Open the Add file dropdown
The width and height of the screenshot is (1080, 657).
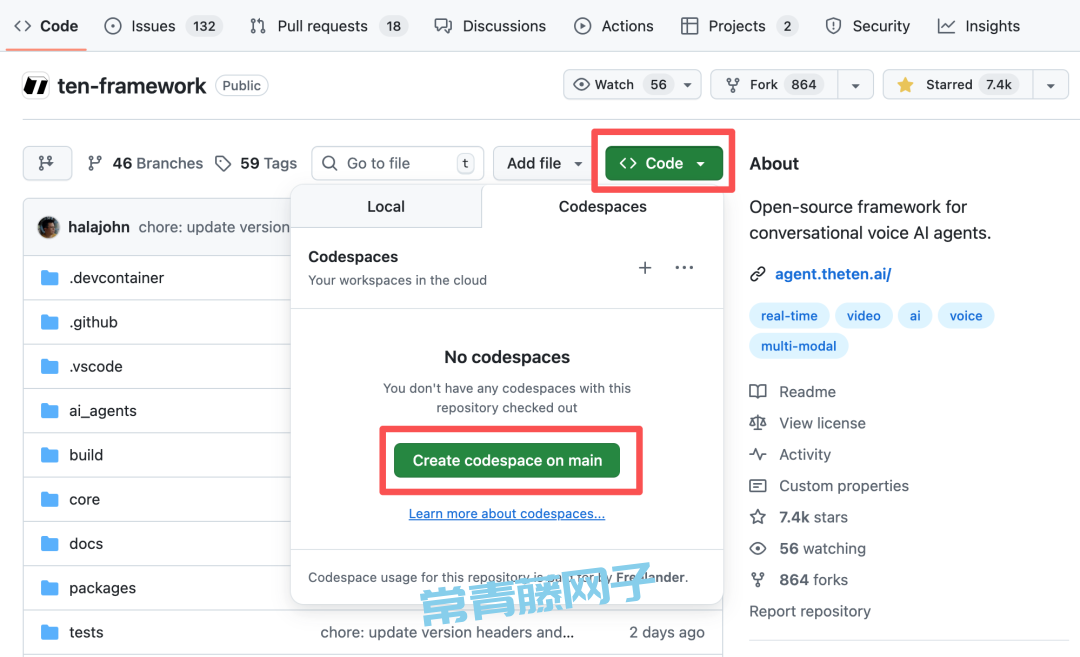coord(544,163)
